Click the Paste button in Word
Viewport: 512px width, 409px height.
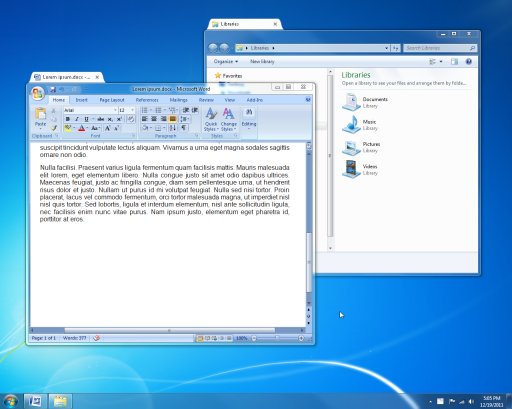pos(40,118)
